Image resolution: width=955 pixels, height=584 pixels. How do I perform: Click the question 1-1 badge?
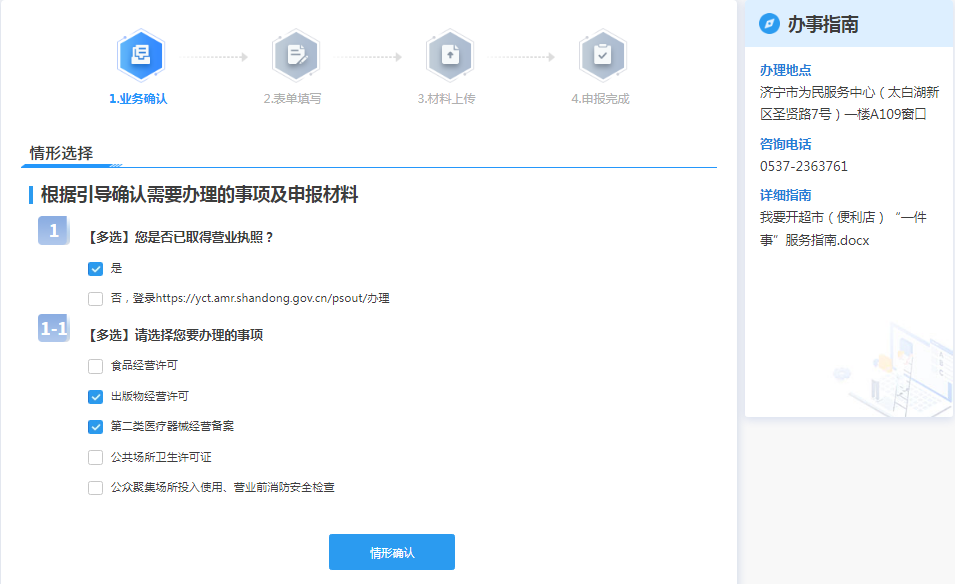(x=53, y=328)
